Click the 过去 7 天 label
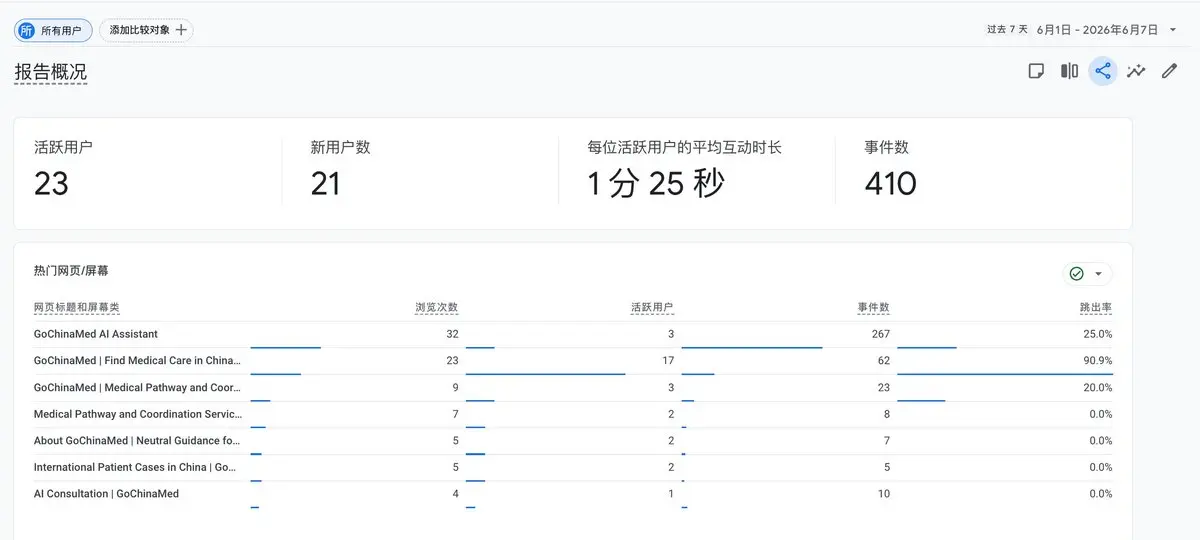 [x=1007, y=30]
